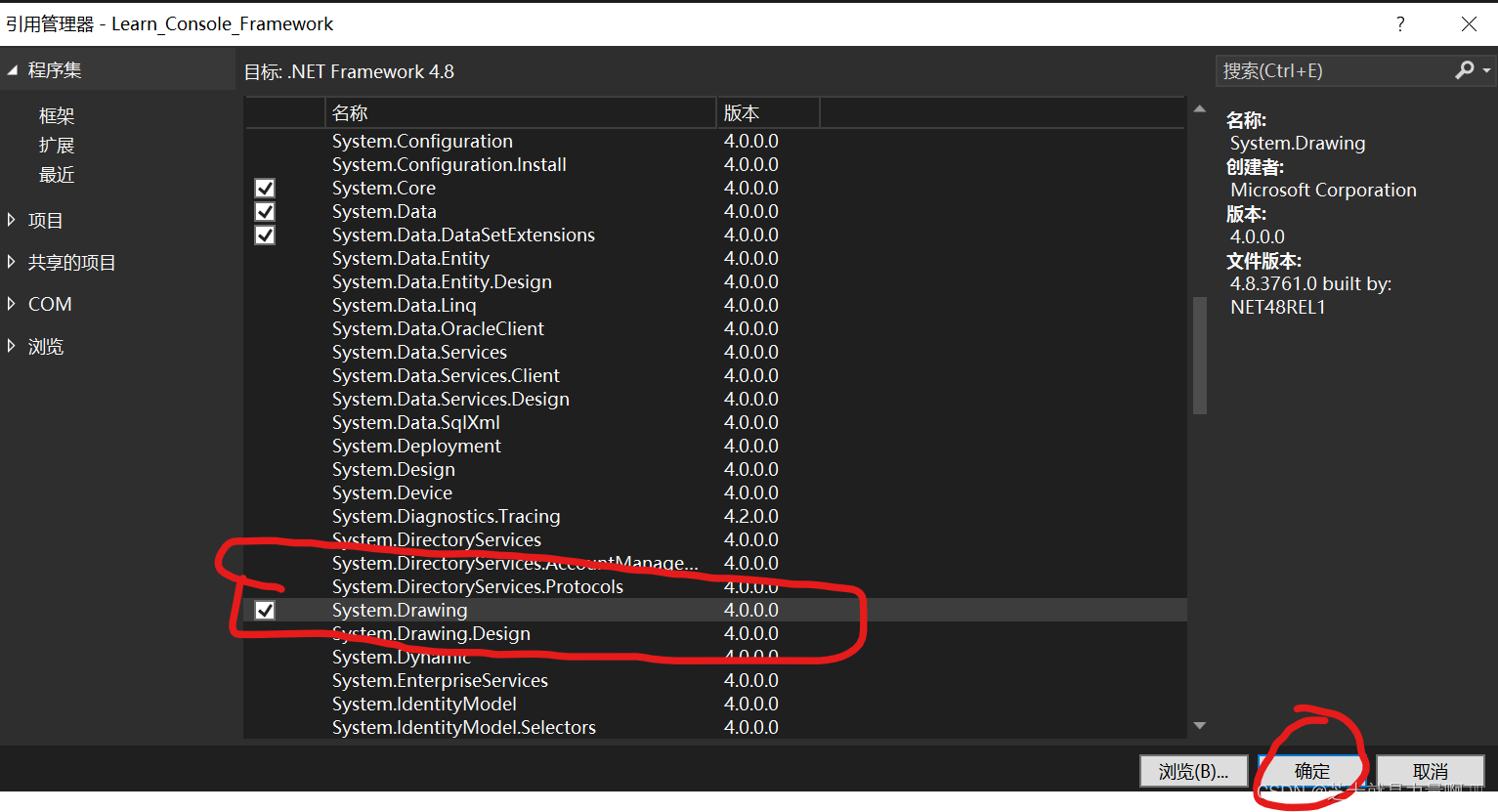Select the System.Drawing.Design row
Screen dimensions: 1498x812
tap(715, 634)
